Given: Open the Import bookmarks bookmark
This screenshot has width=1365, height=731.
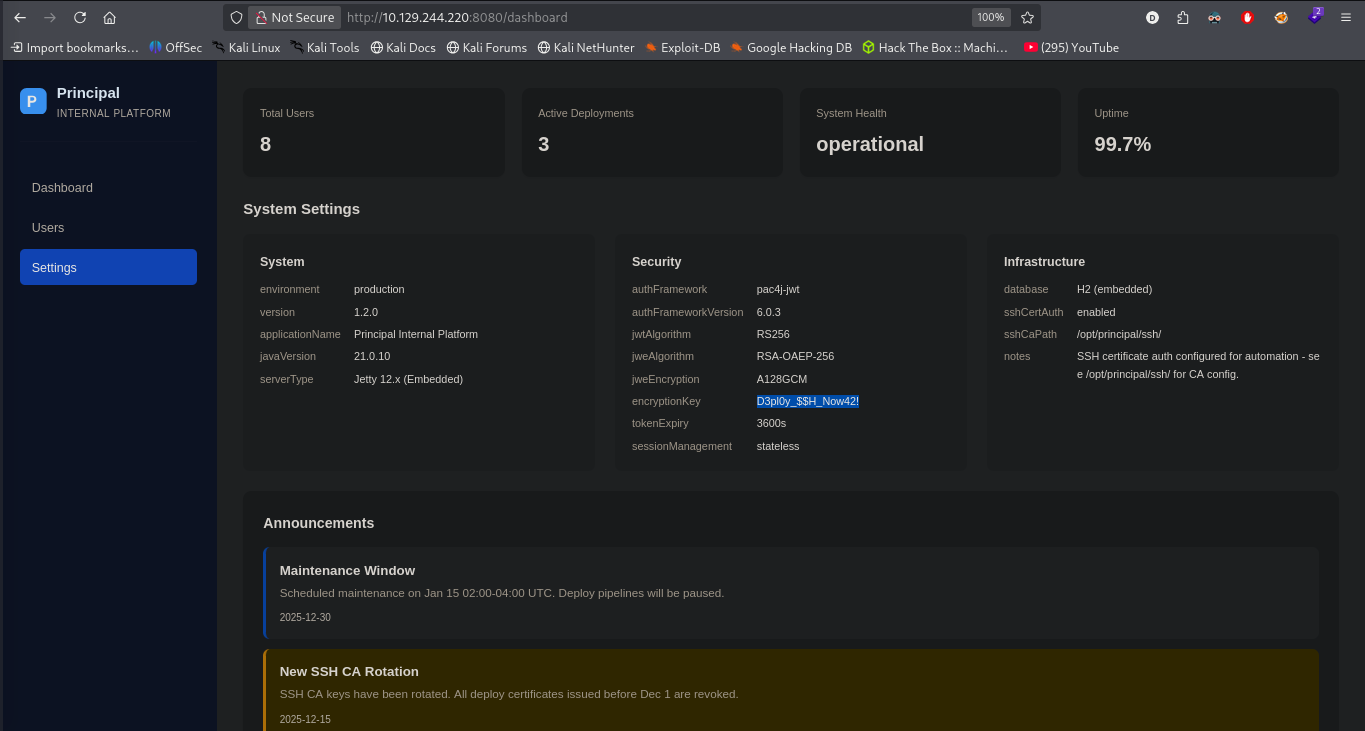Looking at the screenshot, I should point(75,47).
